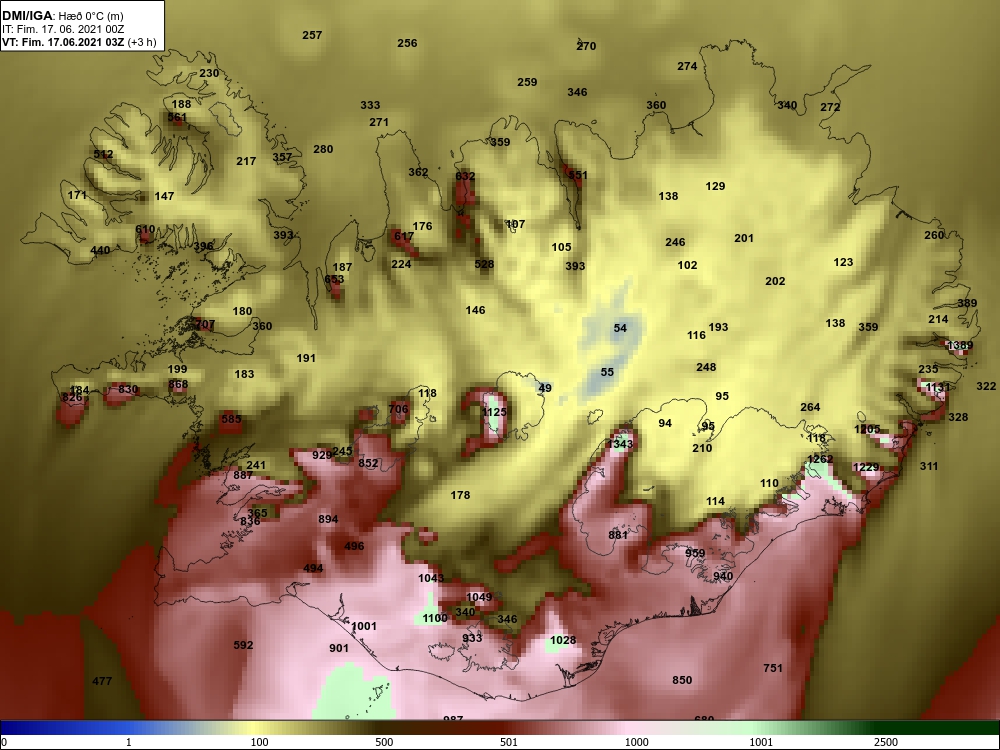Click the 'VT: Fim. 17.06.2021 03Z (+3 h)' line

(78, 42)
